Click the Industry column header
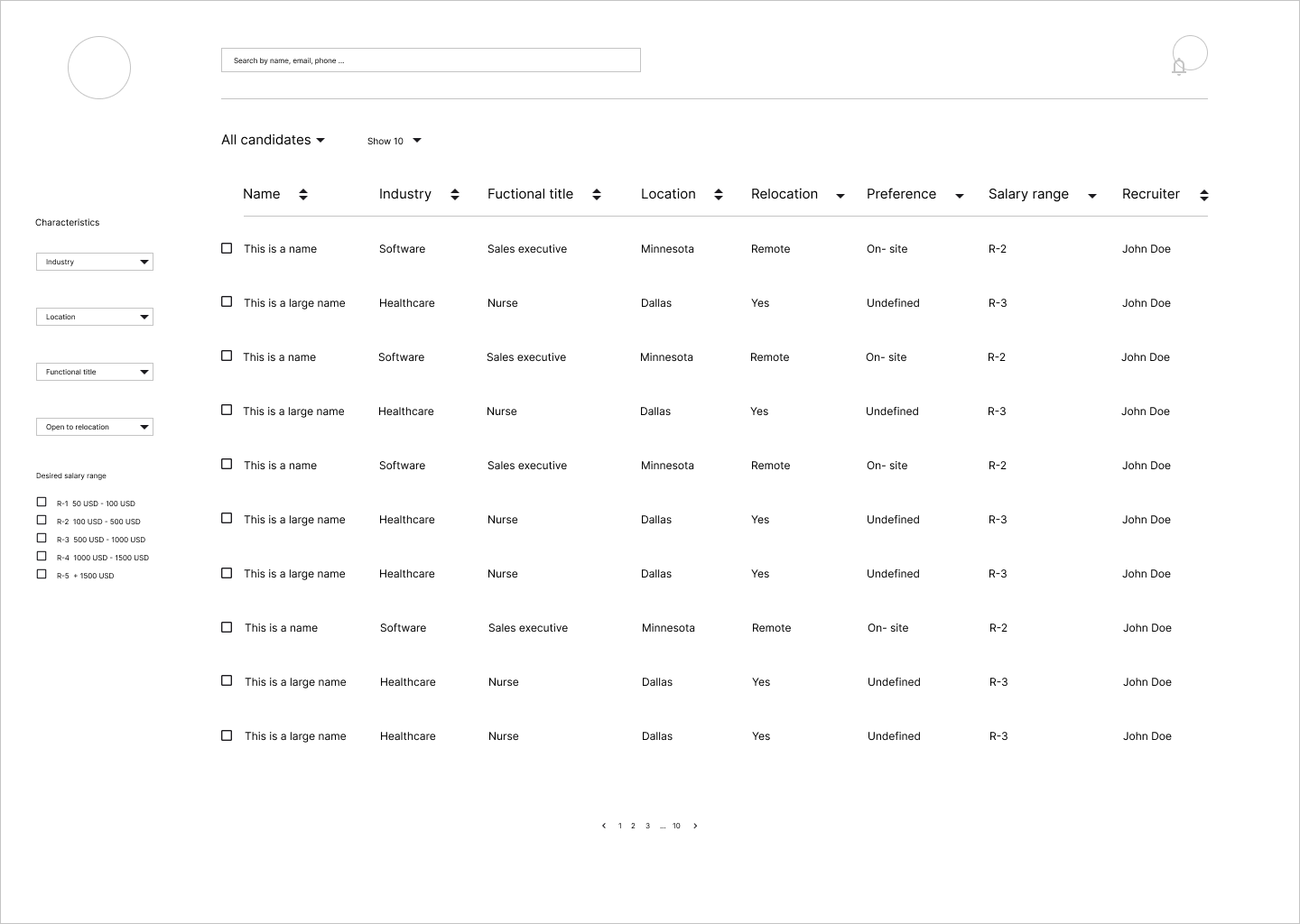This screenshot has width=1300, height=924. point(405,194)
